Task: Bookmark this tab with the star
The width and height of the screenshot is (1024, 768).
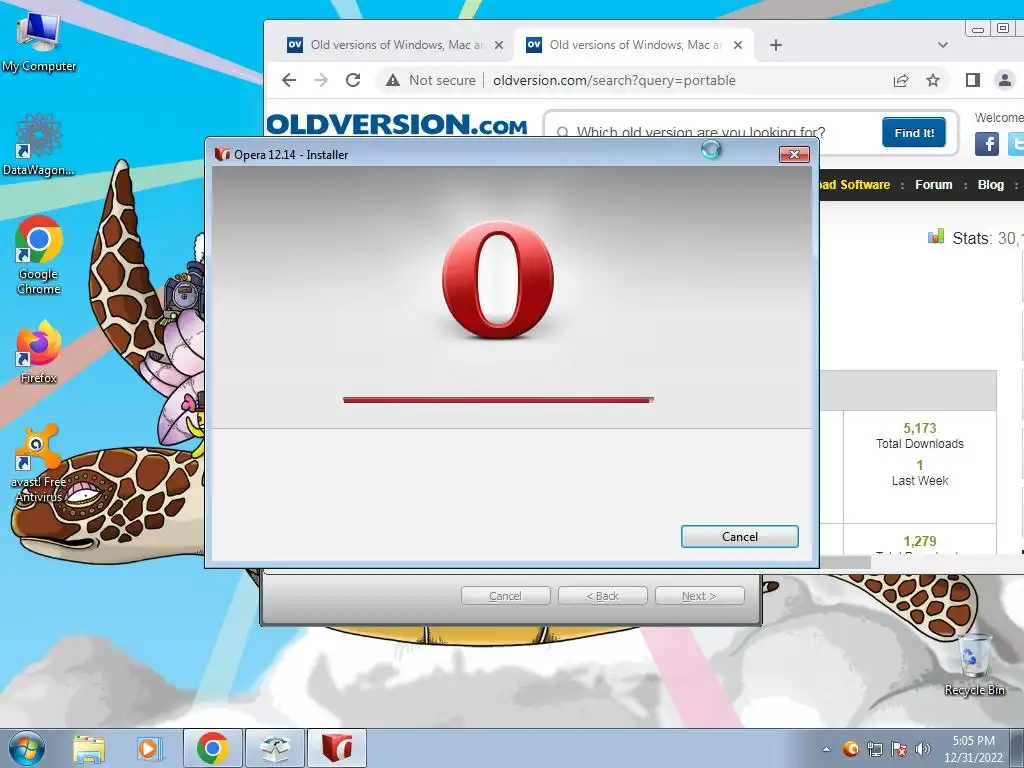Action: click(x=933, y=80)
